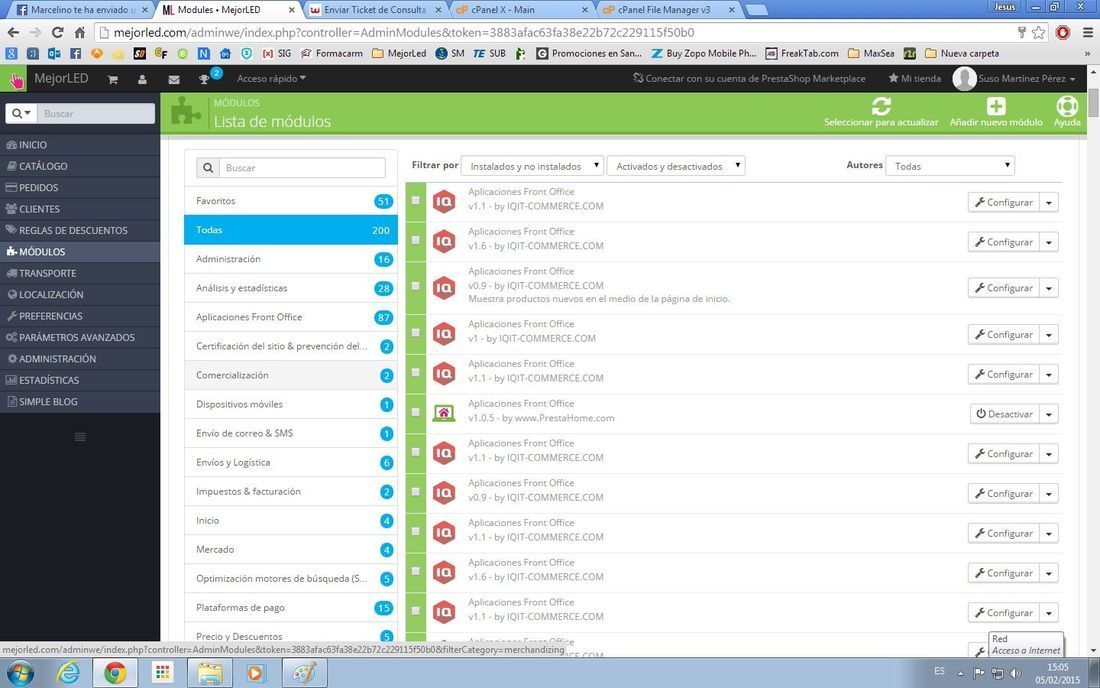Open the orders cart icon in top bar
The height and width of the screenshot is (688, 1100).
(x=112, y=79)
